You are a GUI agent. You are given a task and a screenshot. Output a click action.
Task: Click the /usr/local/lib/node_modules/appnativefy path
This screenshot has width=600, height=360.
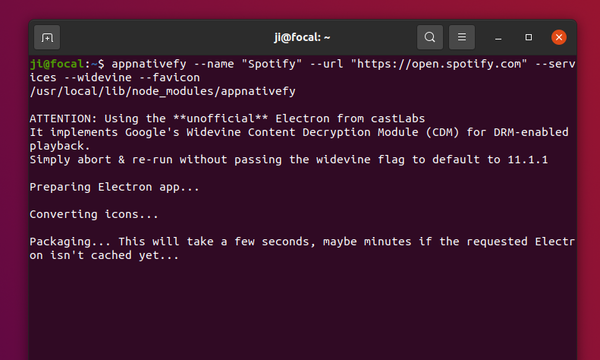click(162, 91)
